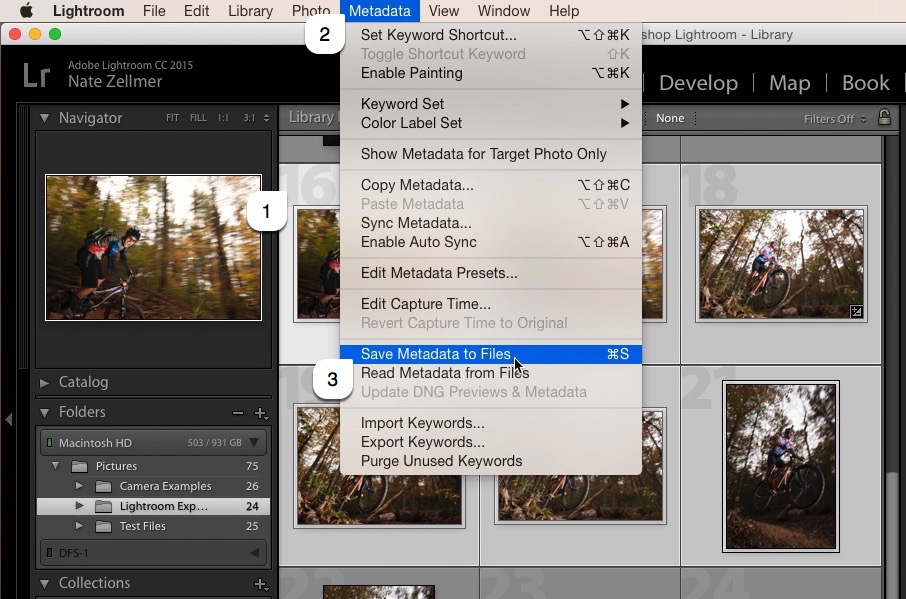Open the Library menu
This screenshot has height=599, width=906.
(250, 11)
